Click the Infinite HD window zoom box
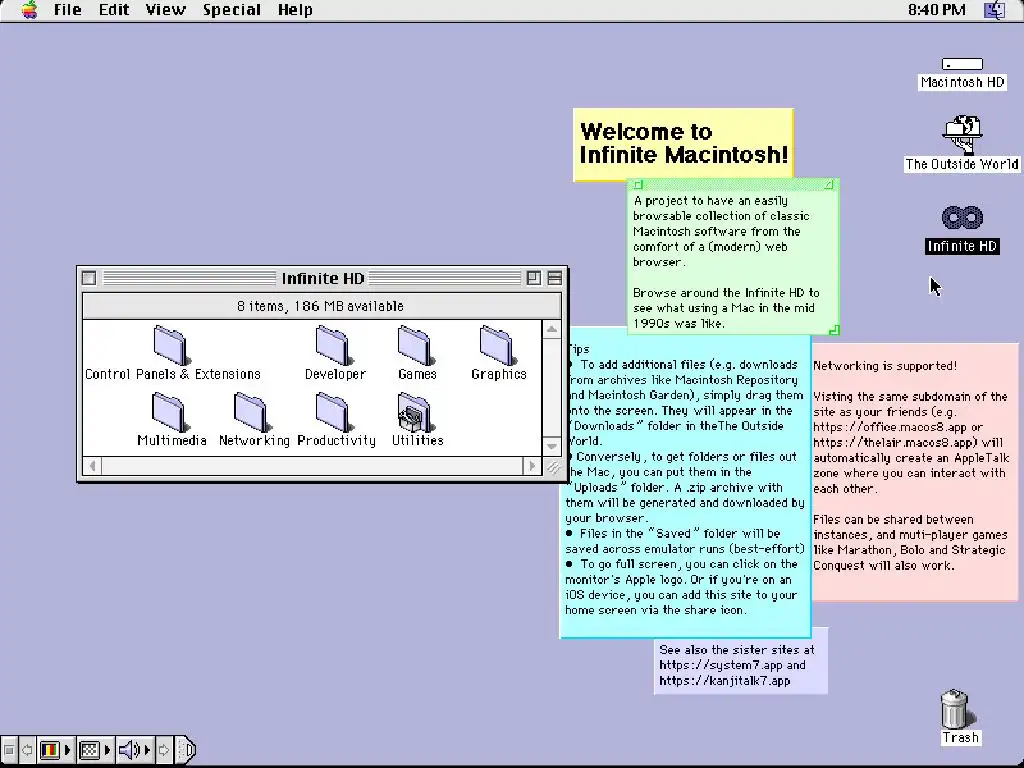This screenshot has width=1024, height=768. click(x=534, y=278)
